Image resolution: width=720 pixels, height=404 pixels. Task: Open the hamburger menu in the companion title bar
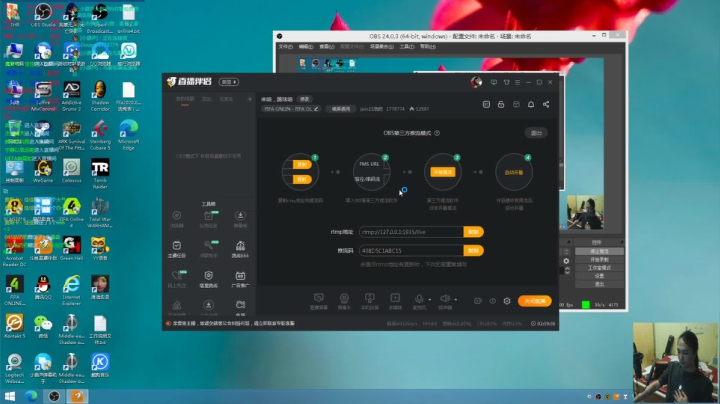pos(518,82)
